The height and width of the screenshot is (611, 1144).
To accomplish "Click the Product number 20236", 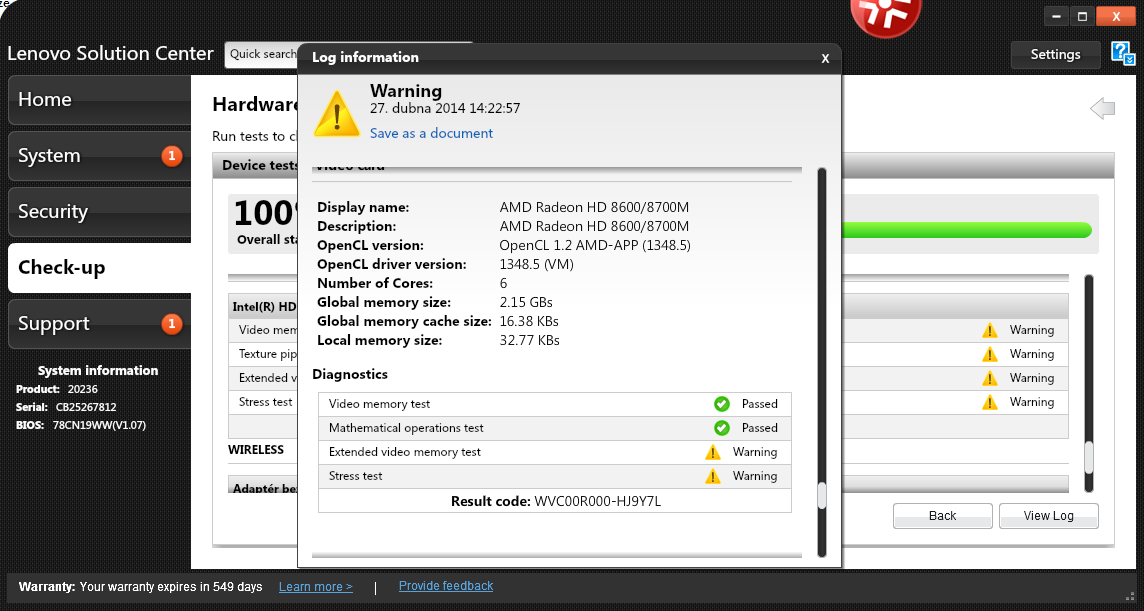I will coord(82,390).
